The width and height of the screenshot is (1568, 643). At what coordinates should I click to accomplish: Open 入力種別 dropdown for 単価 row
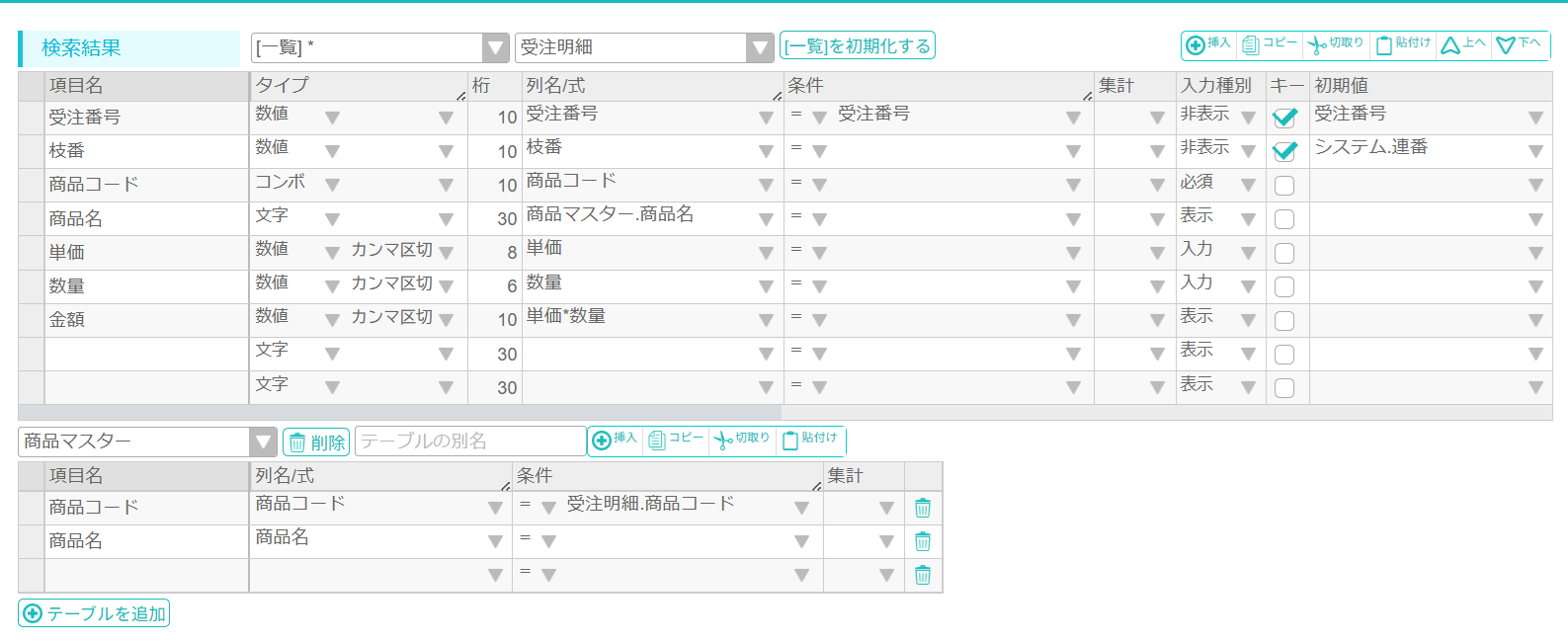click(1248, 253)
